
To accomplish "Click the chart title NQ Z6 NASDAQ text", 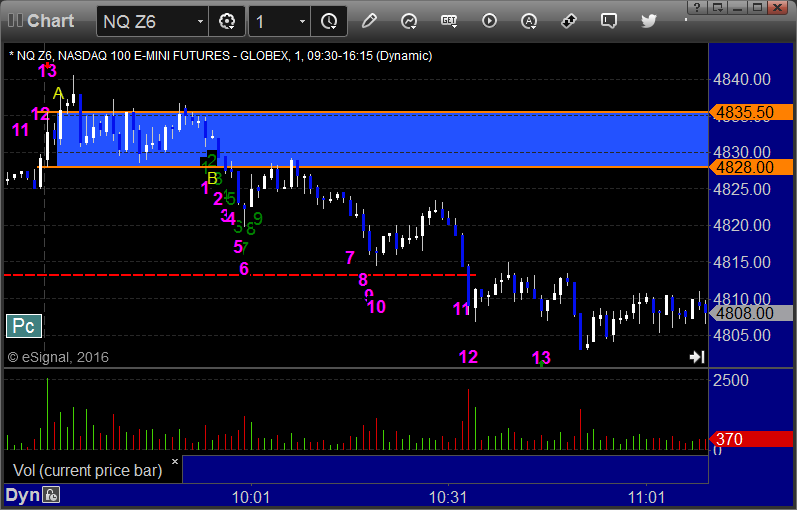I will click(220, 55).
